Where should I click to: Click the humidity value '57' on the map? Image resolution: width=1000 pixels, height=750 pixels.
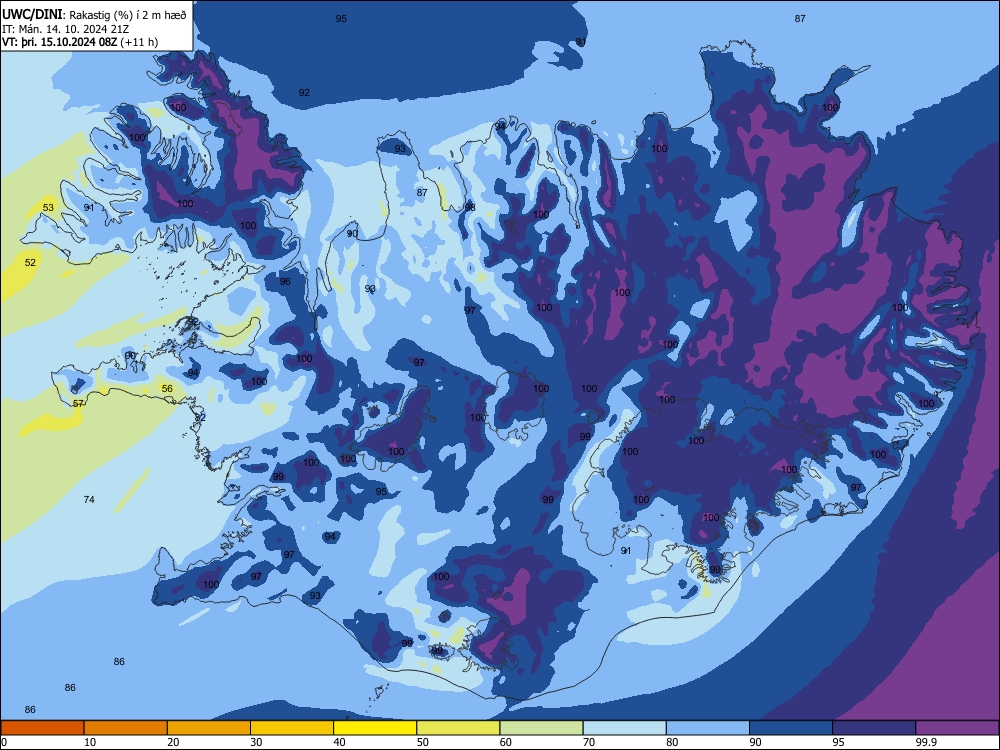(x=78, y=403)
